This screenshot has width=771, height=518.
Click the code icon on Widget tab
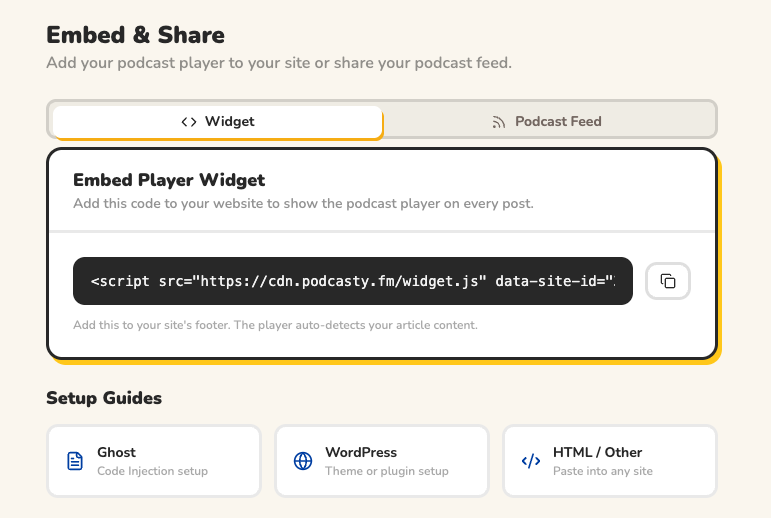tap(189, 122)
